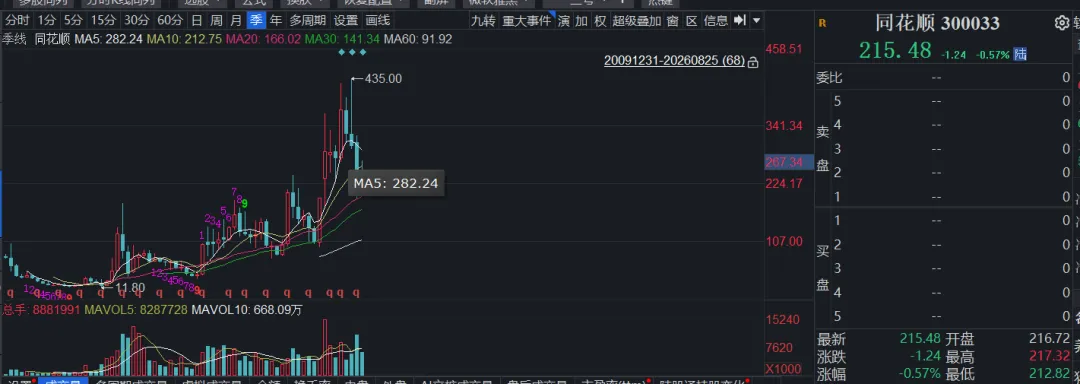Click the lock icon beside date range

point(753,62)
